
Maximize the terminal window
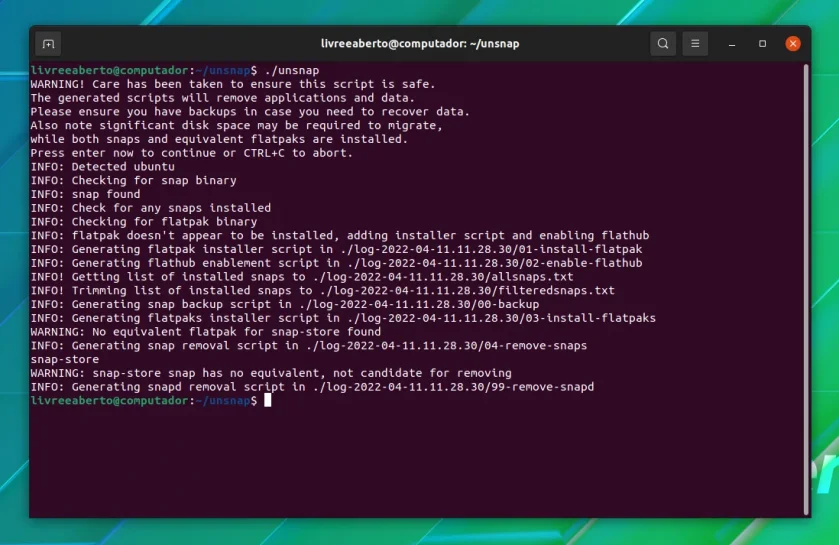pos(762,44)
